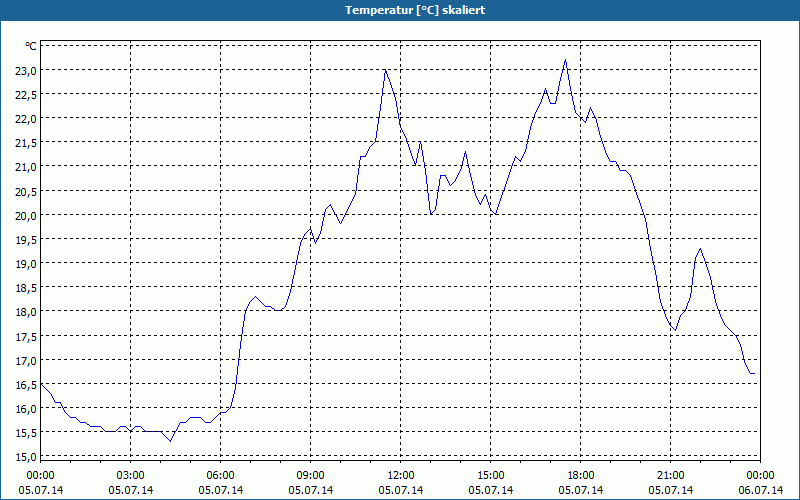The image size is (800, 500).
Task: Select the 21,5 y-axis label
Action: pyautogui.click(x=27, y=143)
